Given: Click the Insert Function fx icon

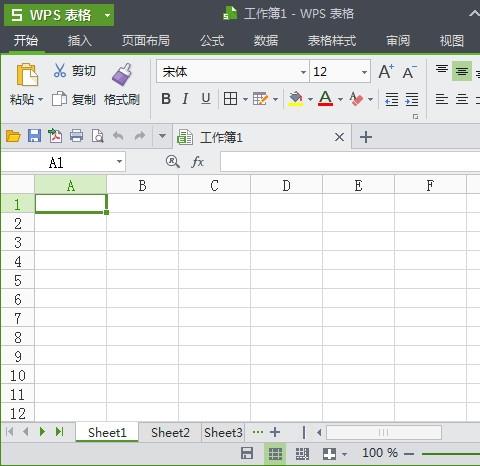Looking at the screenshot, I should pyautogui.click(x=197, y=162).
